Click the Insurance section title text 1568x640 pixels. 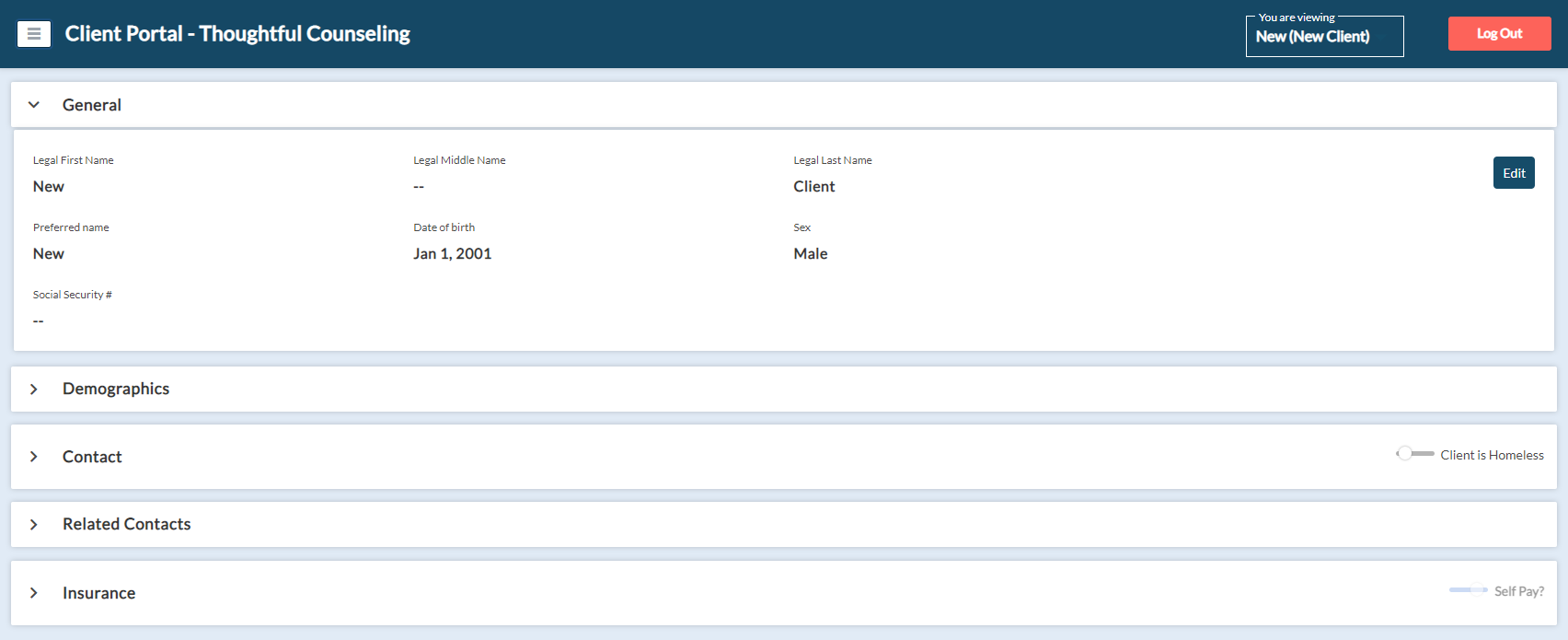click(x=99, y=593)
